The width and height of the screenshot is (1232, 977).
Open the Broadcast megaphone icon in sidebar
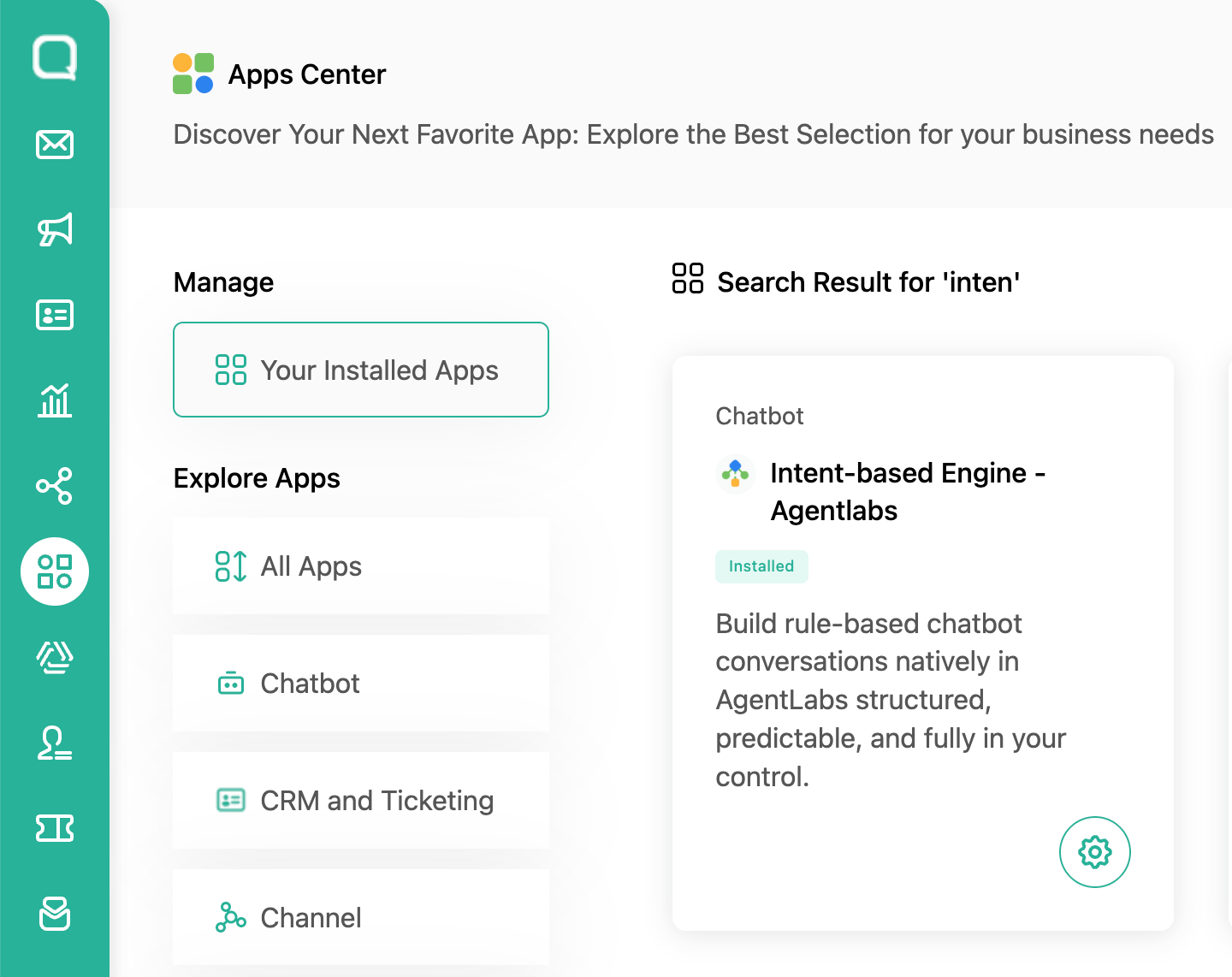tap(55, 229)
